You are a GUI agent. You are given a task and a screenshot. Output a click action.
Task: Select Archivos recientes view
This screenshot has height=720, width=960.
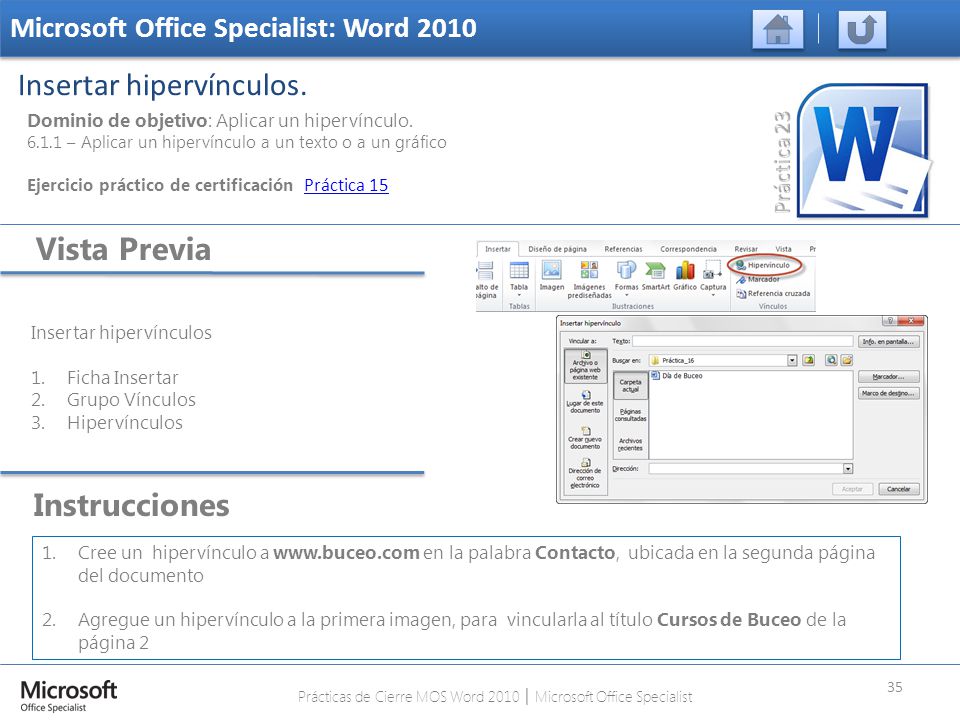pyautogui.click(x=631, y=444)
